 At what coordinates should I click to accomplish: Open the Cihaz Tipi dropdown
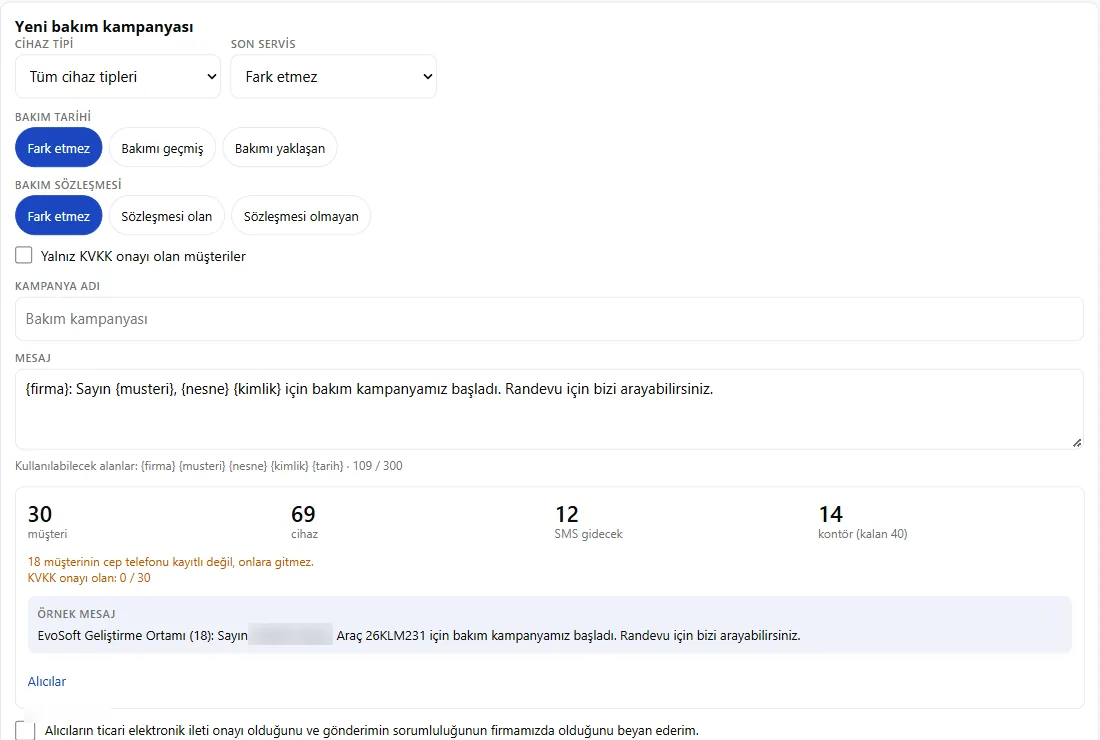coord(118,76)
